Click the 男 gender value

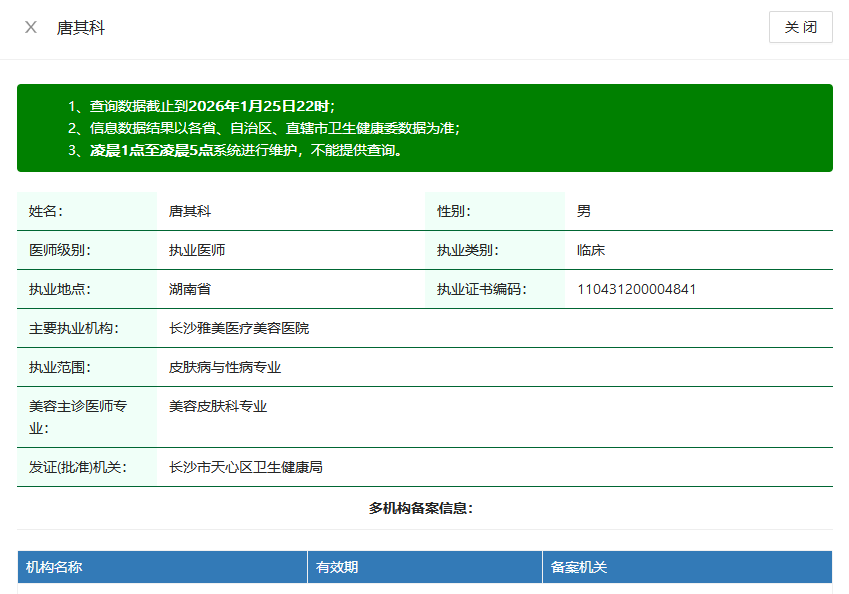tap(584, 211)
